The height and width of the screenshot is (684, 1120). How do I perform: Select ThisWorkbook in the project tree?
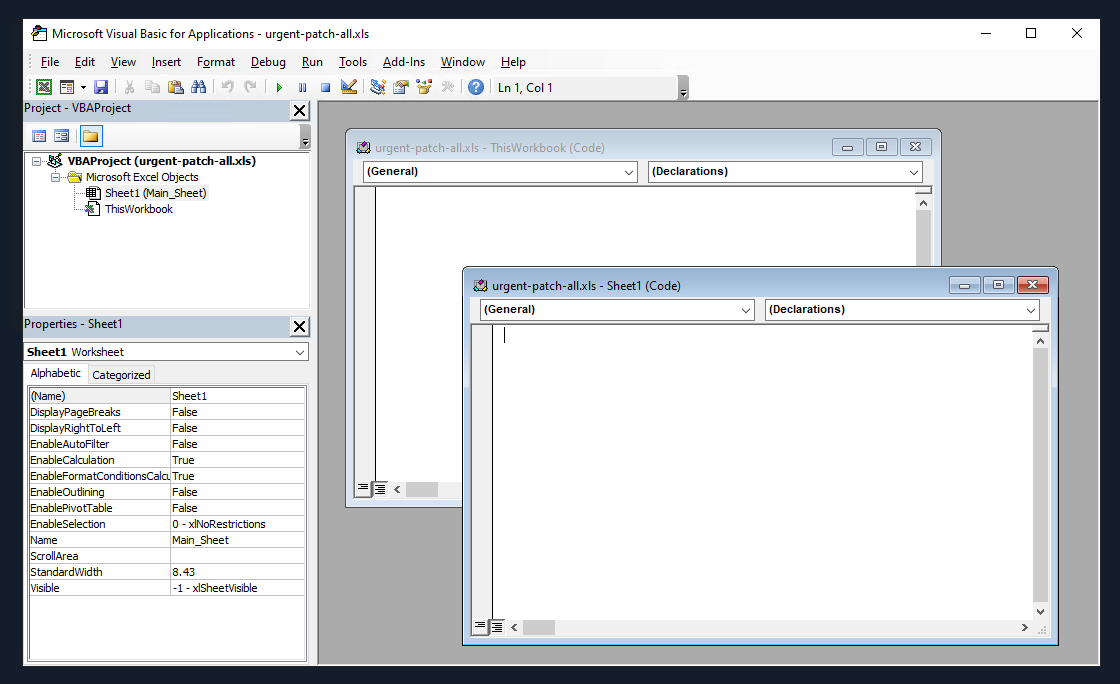pyautogui.click(x=138, y=209)
